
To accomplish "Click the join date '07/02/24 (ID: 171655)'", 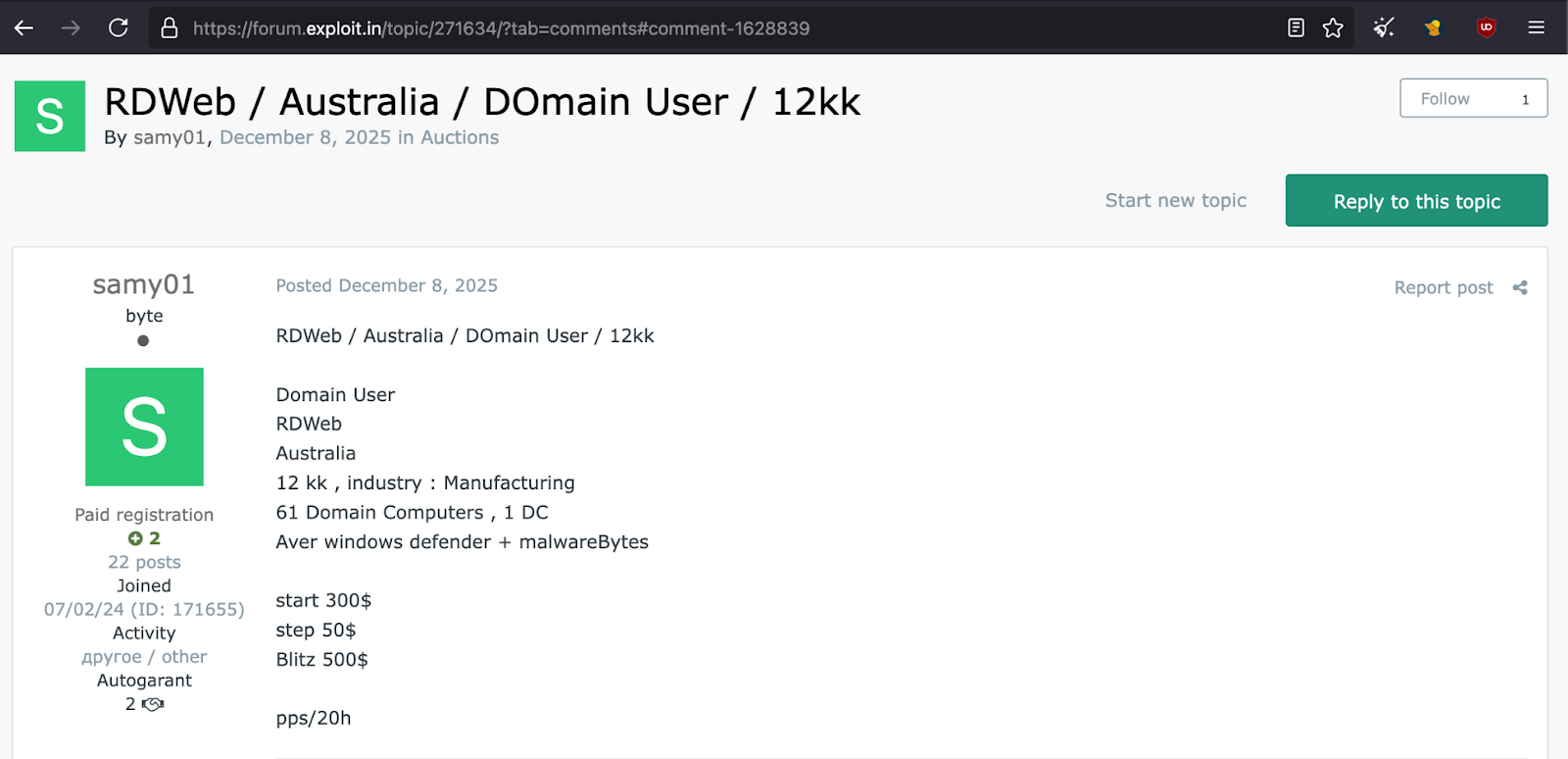I will 144,609.
